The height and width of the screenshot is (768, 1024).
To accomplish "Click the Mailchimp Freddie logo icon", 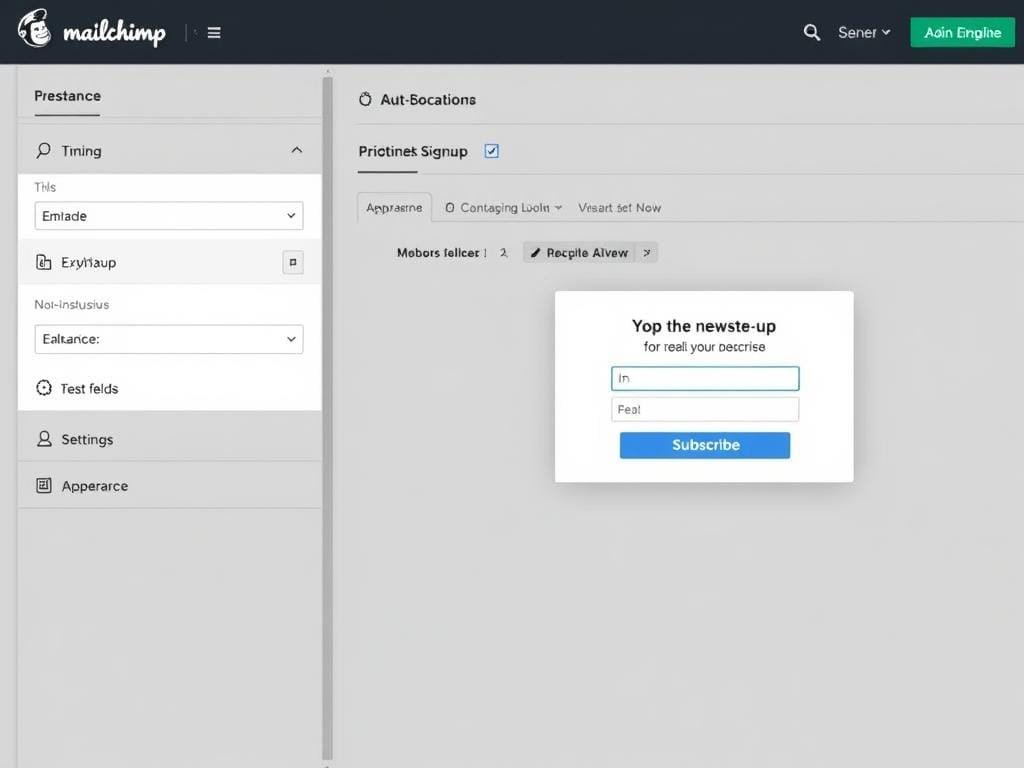I will 34,29.
